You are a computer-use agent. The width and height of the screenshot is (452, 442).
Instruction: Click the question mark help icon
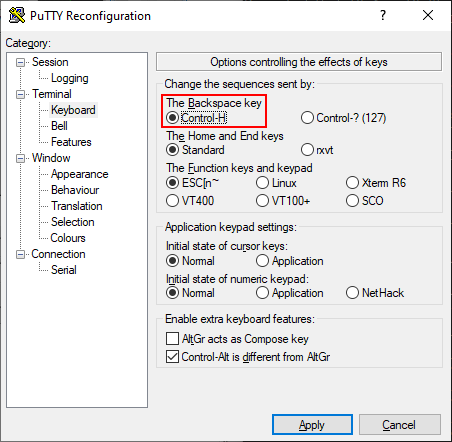383,15
